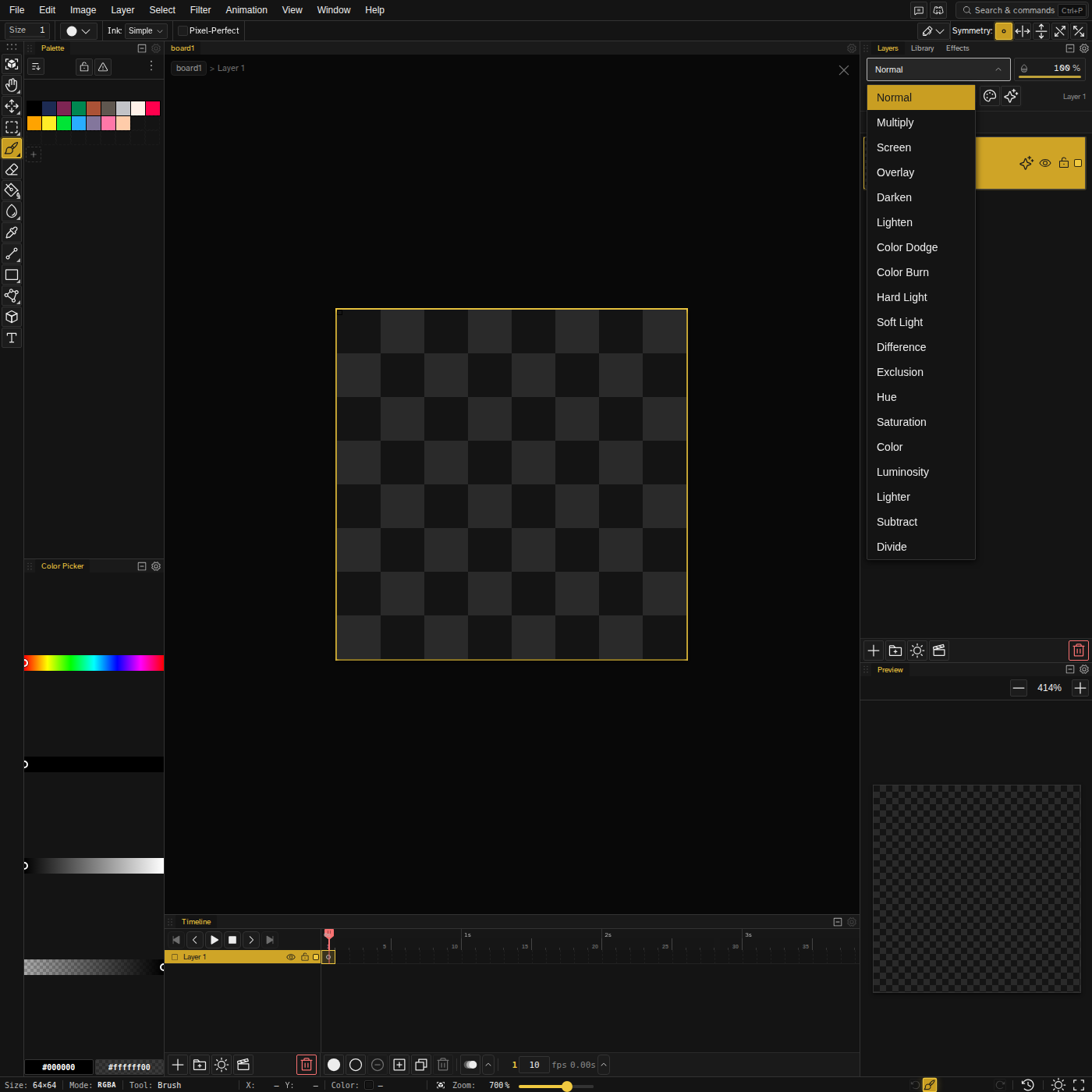The width and height of the screenshot is (1092, 1092).
Task: Select the Rectangle shape tool
Action: tap(12, 275)
